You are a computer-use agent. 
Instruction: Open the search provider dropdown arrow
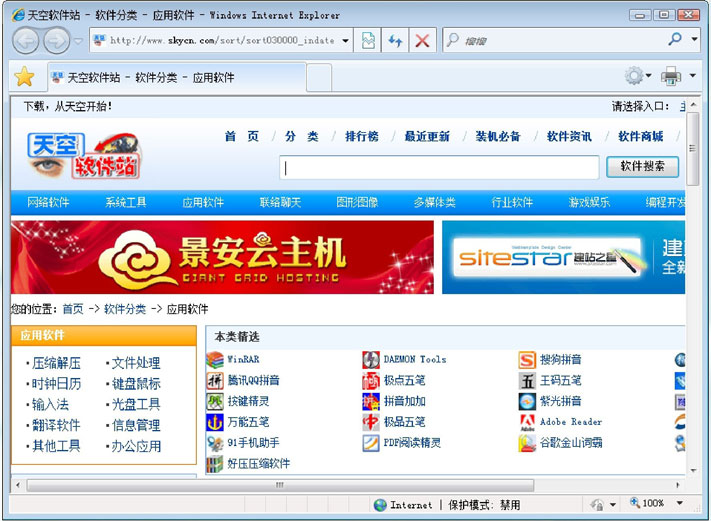point(694,40)
